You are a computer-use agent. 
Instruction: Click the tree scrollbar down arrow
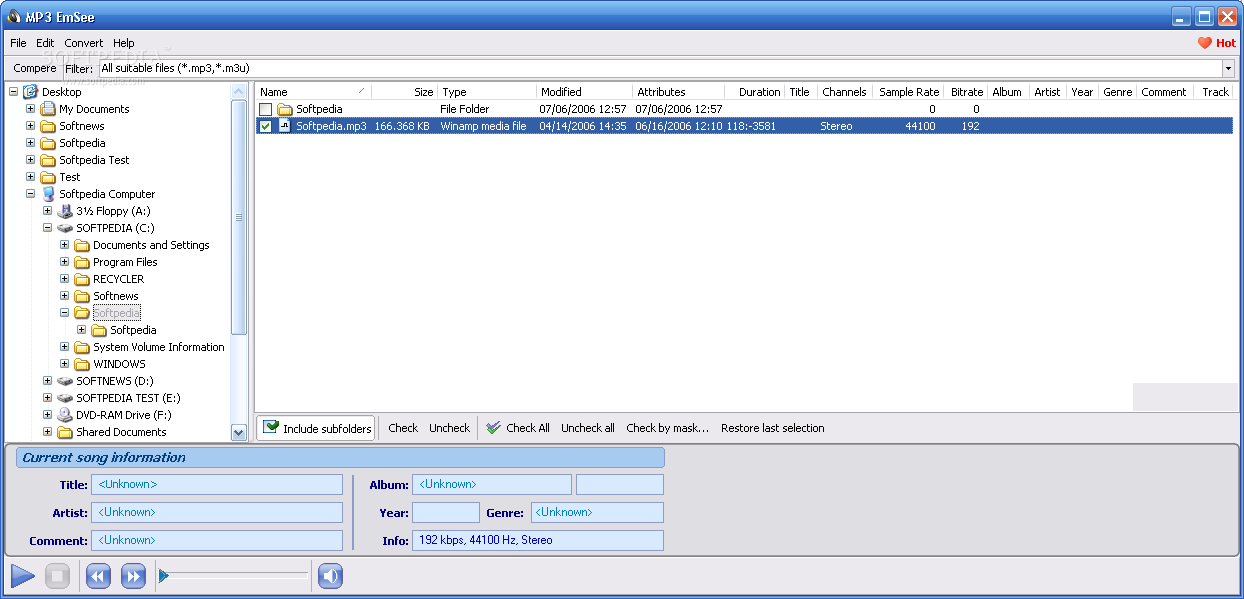point(239,433)
